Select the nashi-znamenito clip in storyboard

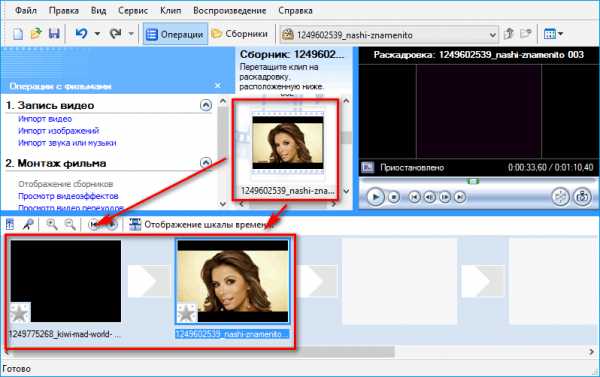tap(233, 281)
